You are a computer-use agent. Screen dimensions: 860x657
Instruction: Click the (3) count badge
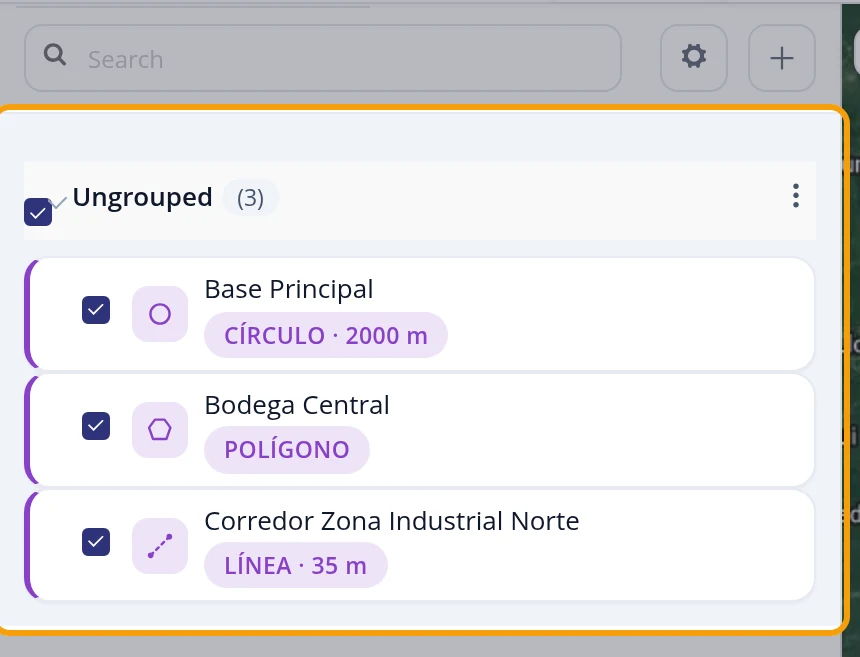(251, 197)
